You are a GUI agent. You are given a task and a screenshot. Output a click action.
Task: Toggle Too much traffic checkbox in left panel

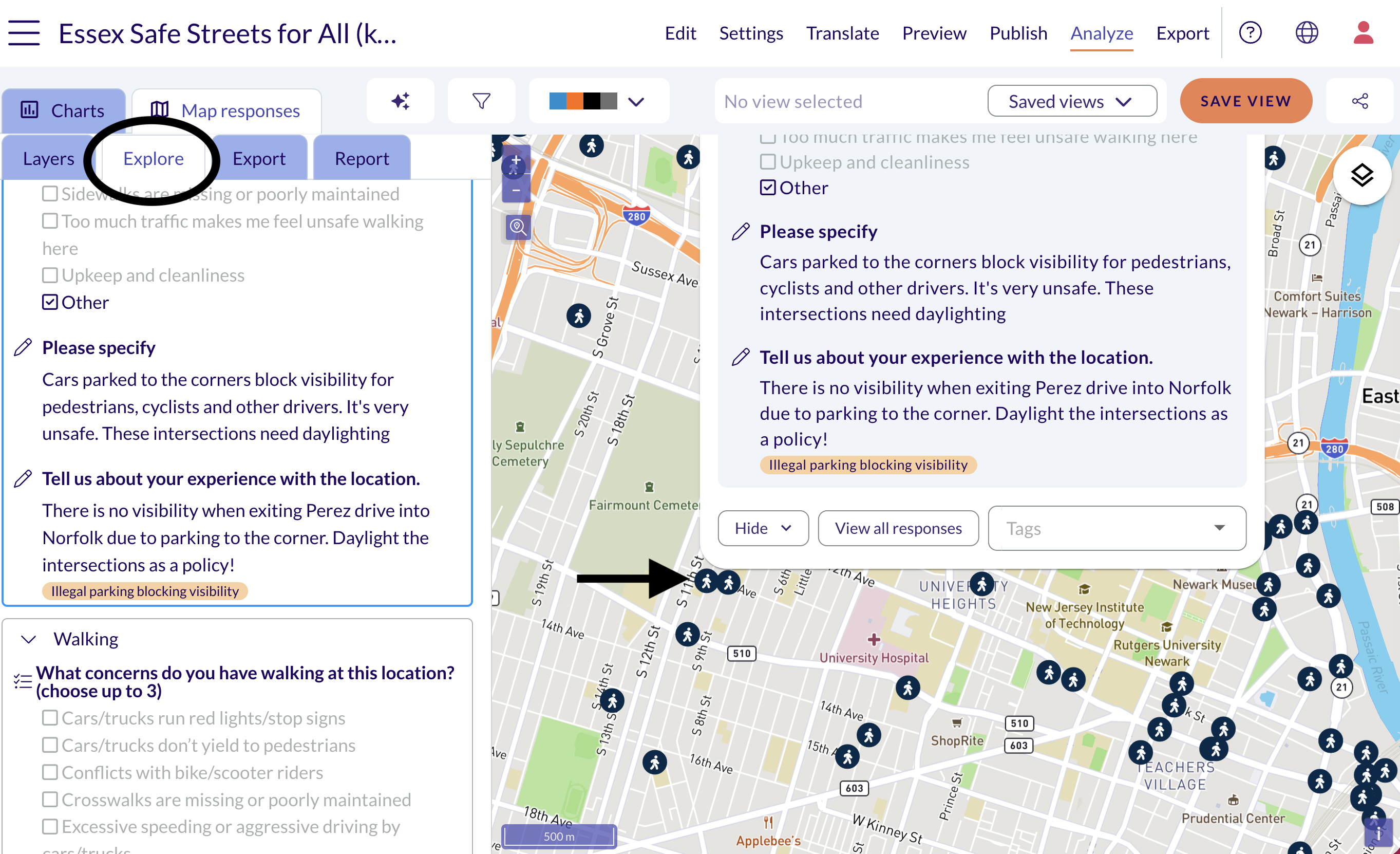point(50,220)
